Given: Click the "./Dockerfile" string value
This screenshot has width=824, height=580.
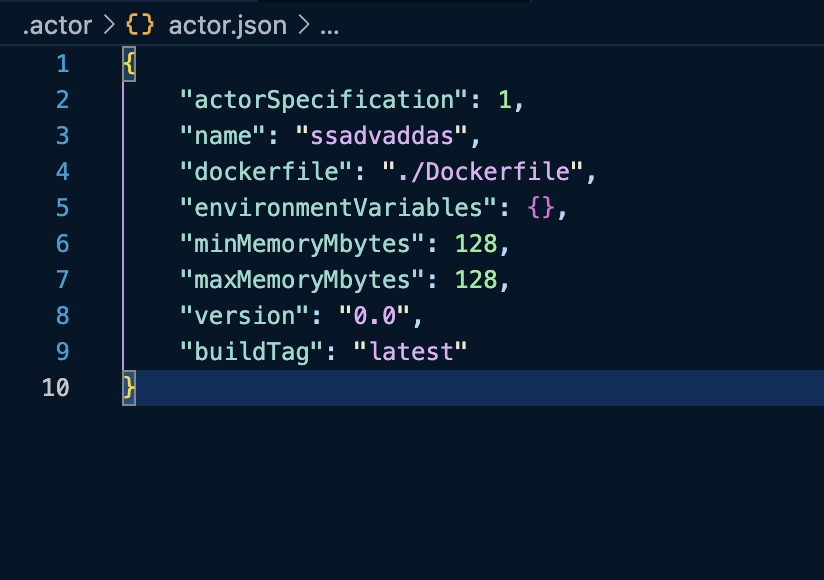Looking at the screenshot, I should (482, 172).
